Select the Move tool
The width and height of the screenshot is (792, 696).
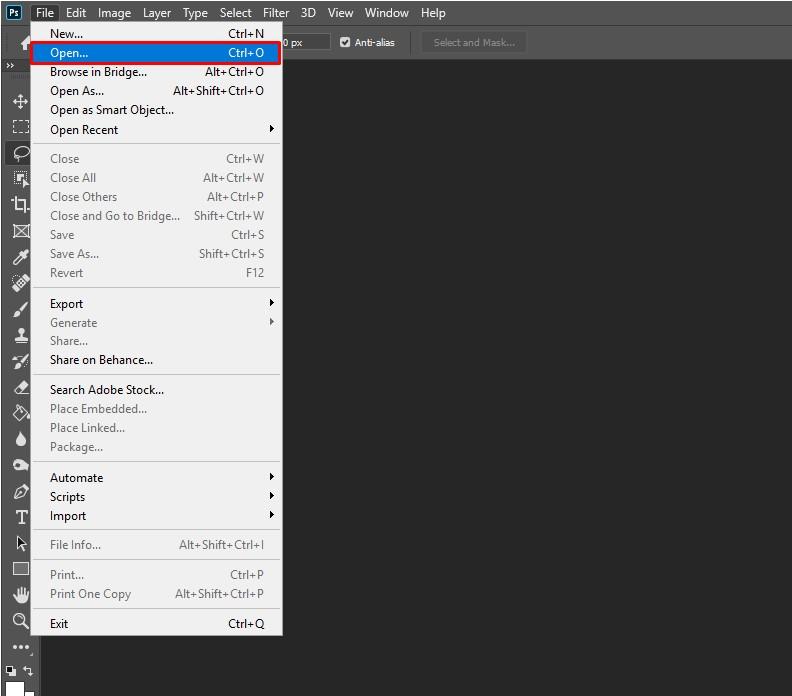[x=20, y=102]
